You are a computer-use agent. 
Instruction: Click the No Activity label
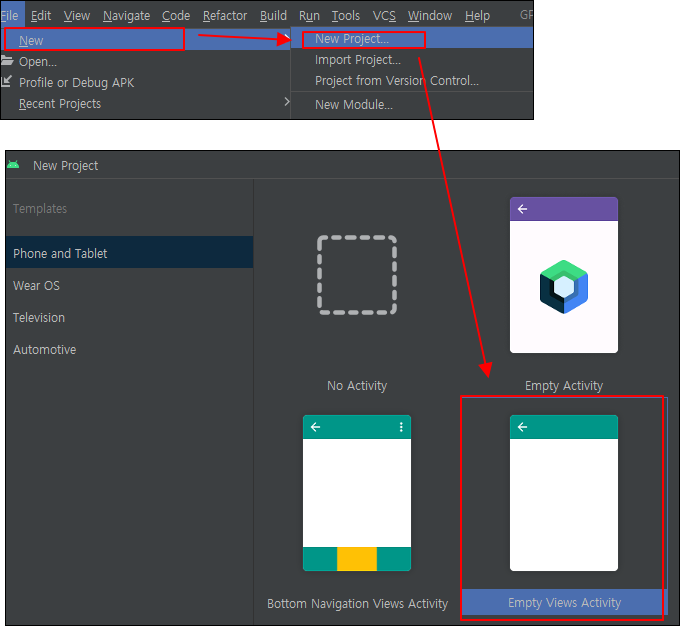click(357, 386)
